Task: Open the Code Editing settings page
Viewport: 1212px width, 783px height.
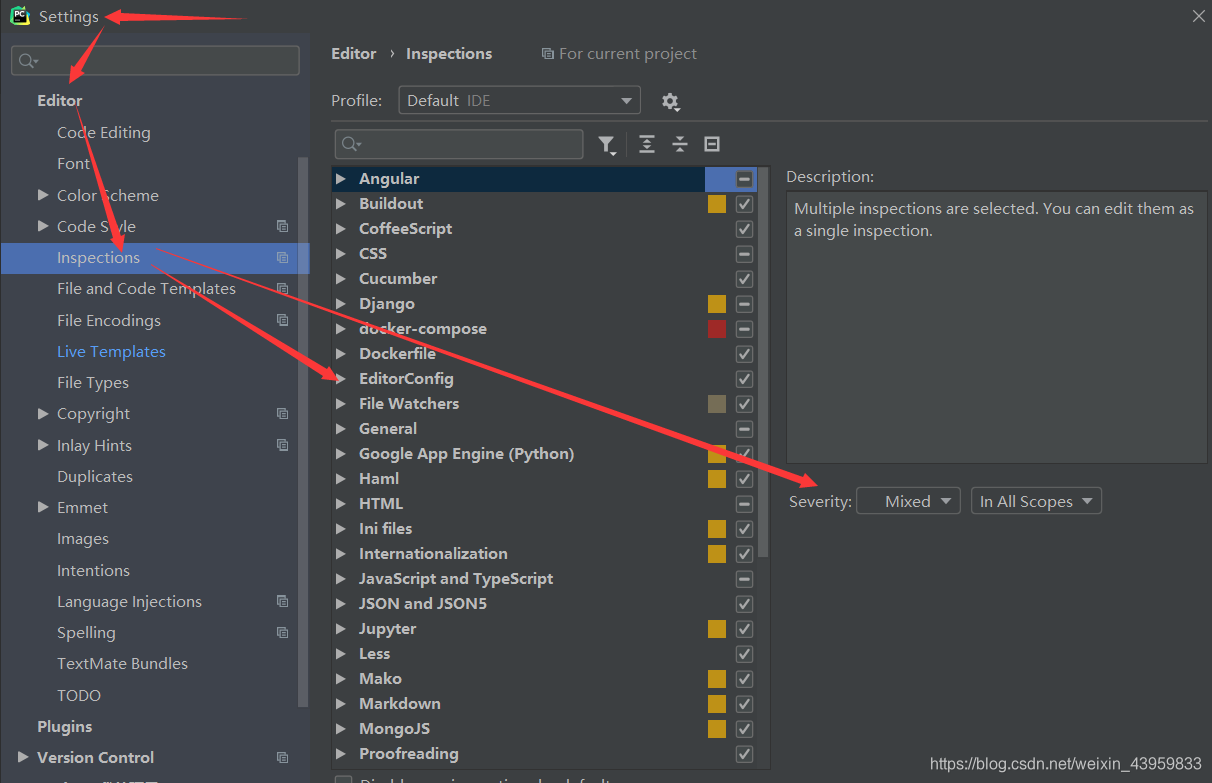Action: (104, 133)
